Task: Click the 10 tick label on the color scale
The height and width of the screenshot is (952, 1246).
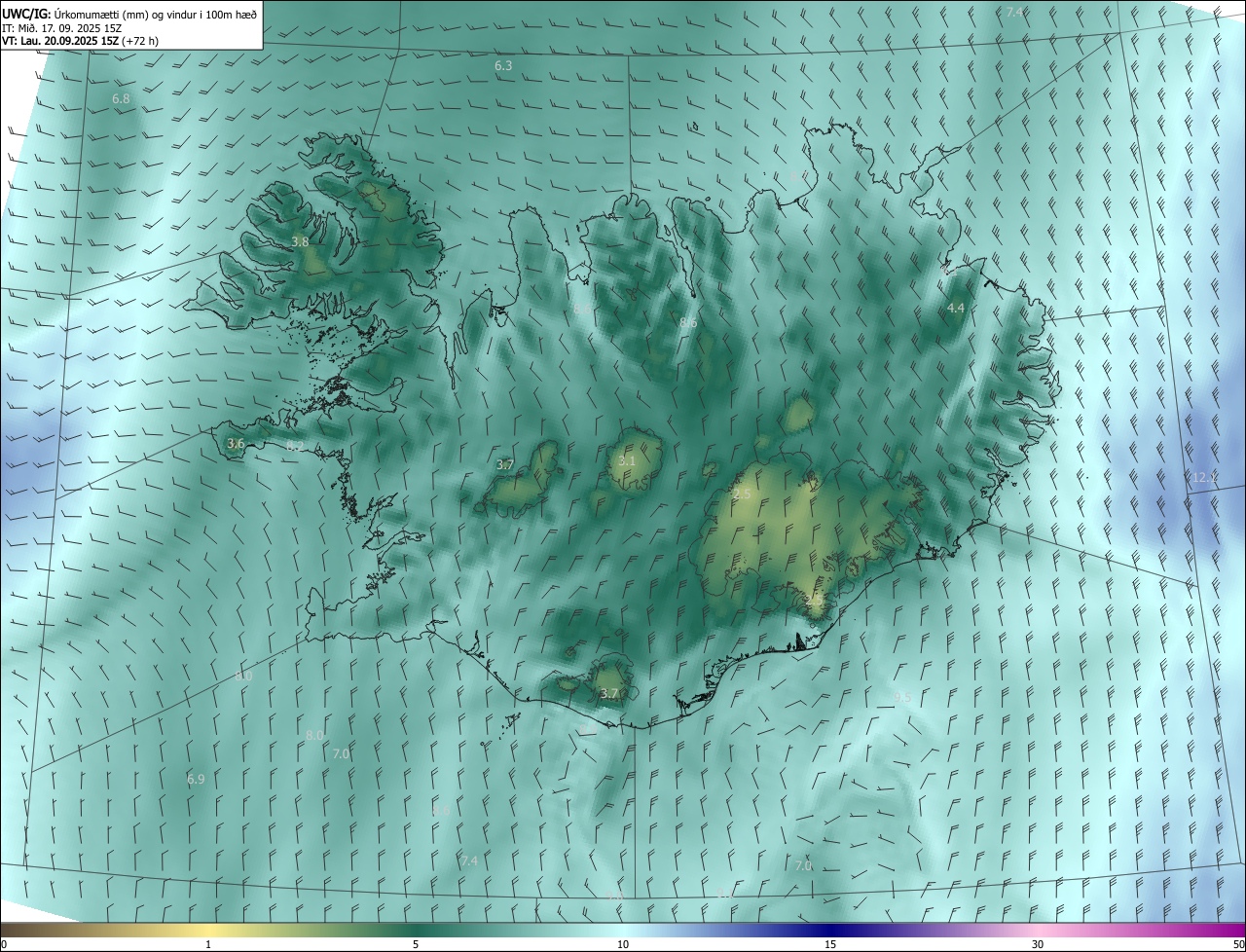Action: coord(623,944)
